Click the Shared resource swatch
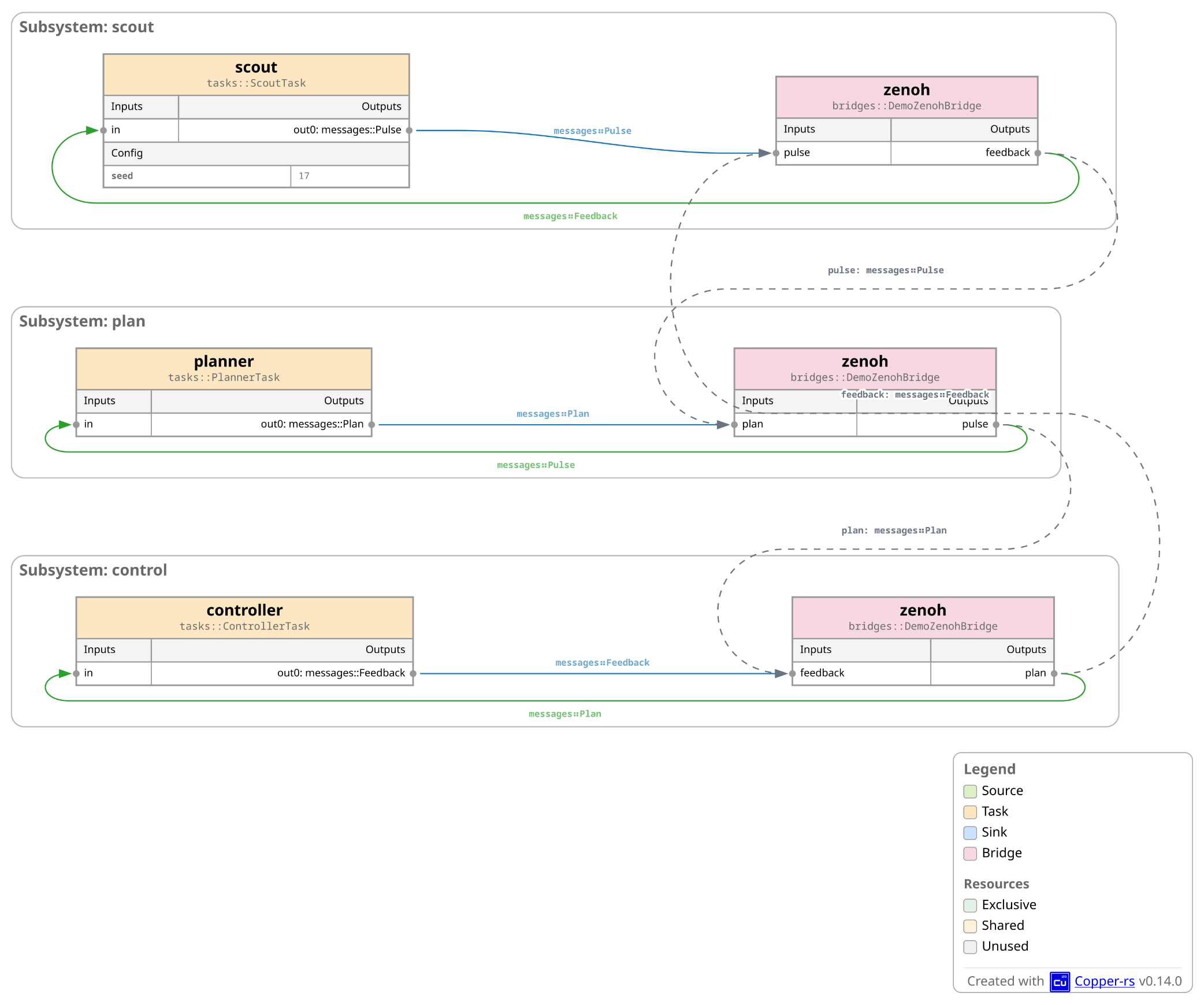Screen dimensions: 1204x1005 pos(970,926)
